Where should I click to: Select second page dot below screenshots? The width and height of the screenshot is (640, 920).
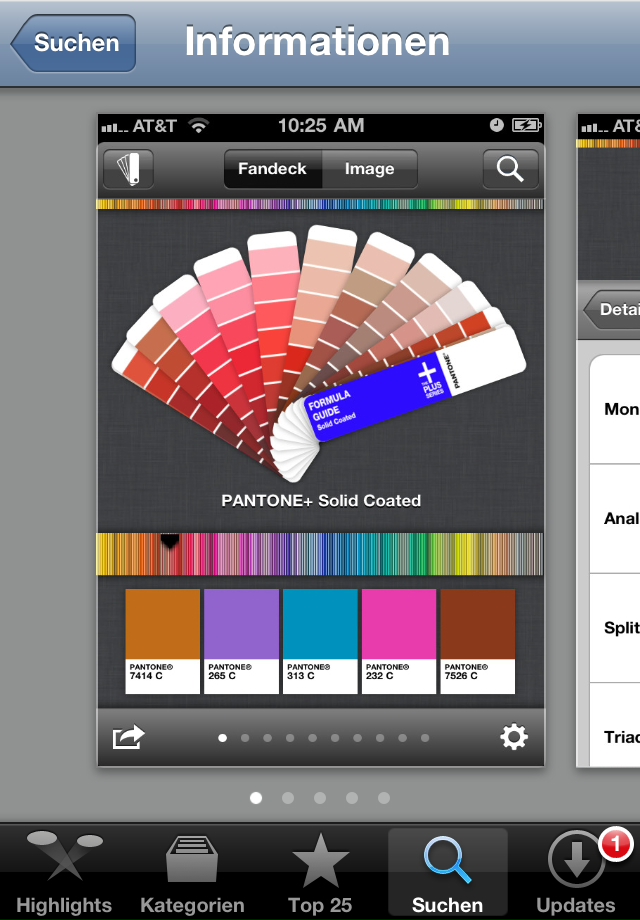click(x=288, y=798)
